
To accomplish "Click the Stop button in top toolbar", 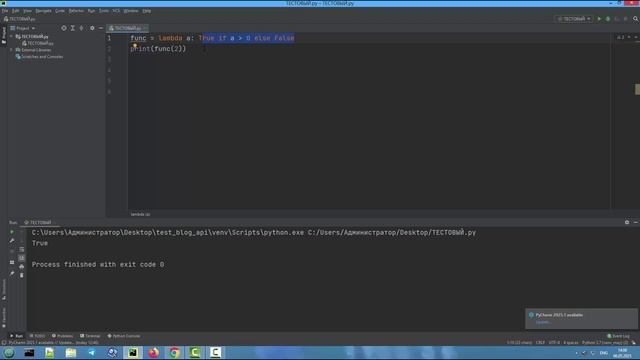I will (625, 19).
